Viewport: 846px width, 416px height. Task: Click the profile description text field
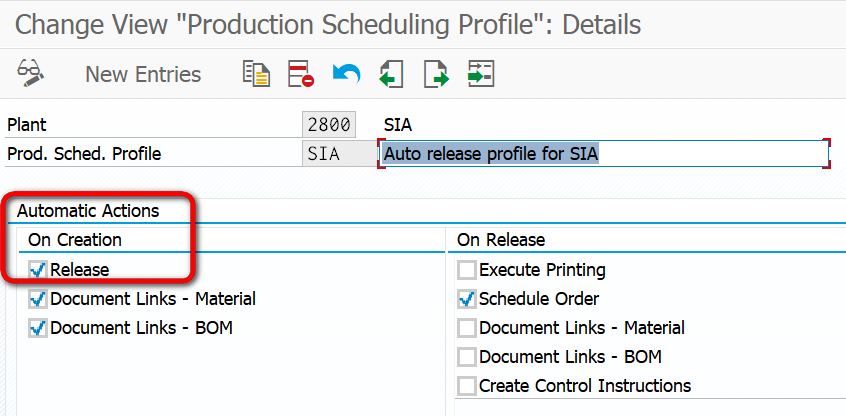[x=604, y=154]
